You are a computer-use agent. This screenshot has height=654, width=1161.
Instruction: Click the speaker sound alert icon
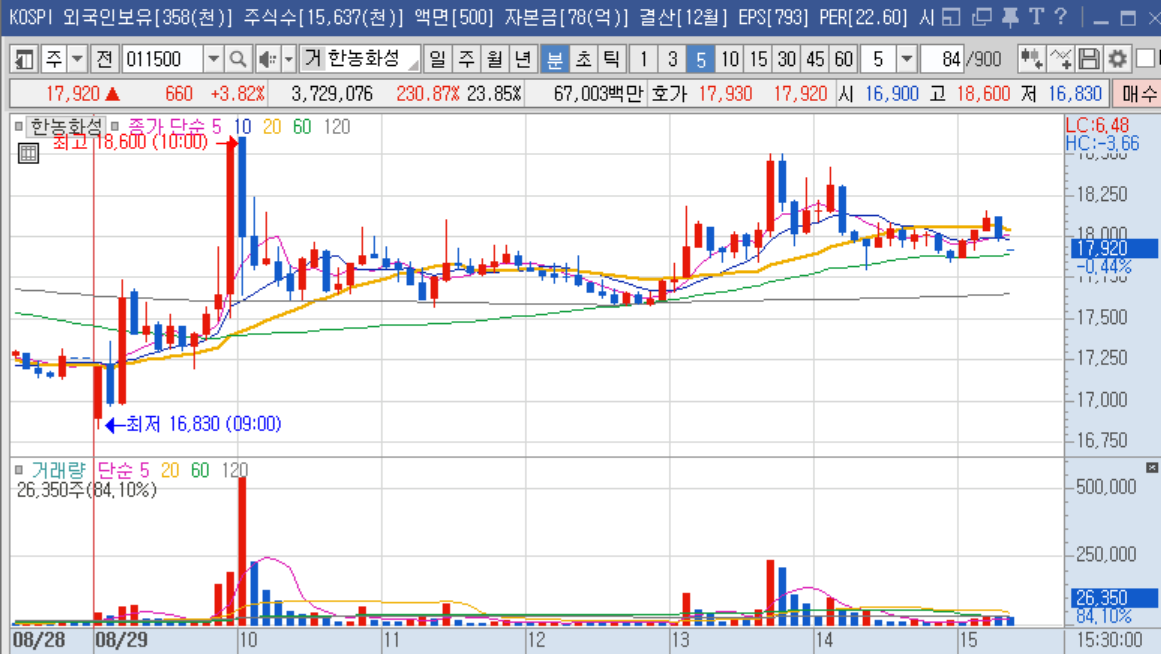point(267,59)
